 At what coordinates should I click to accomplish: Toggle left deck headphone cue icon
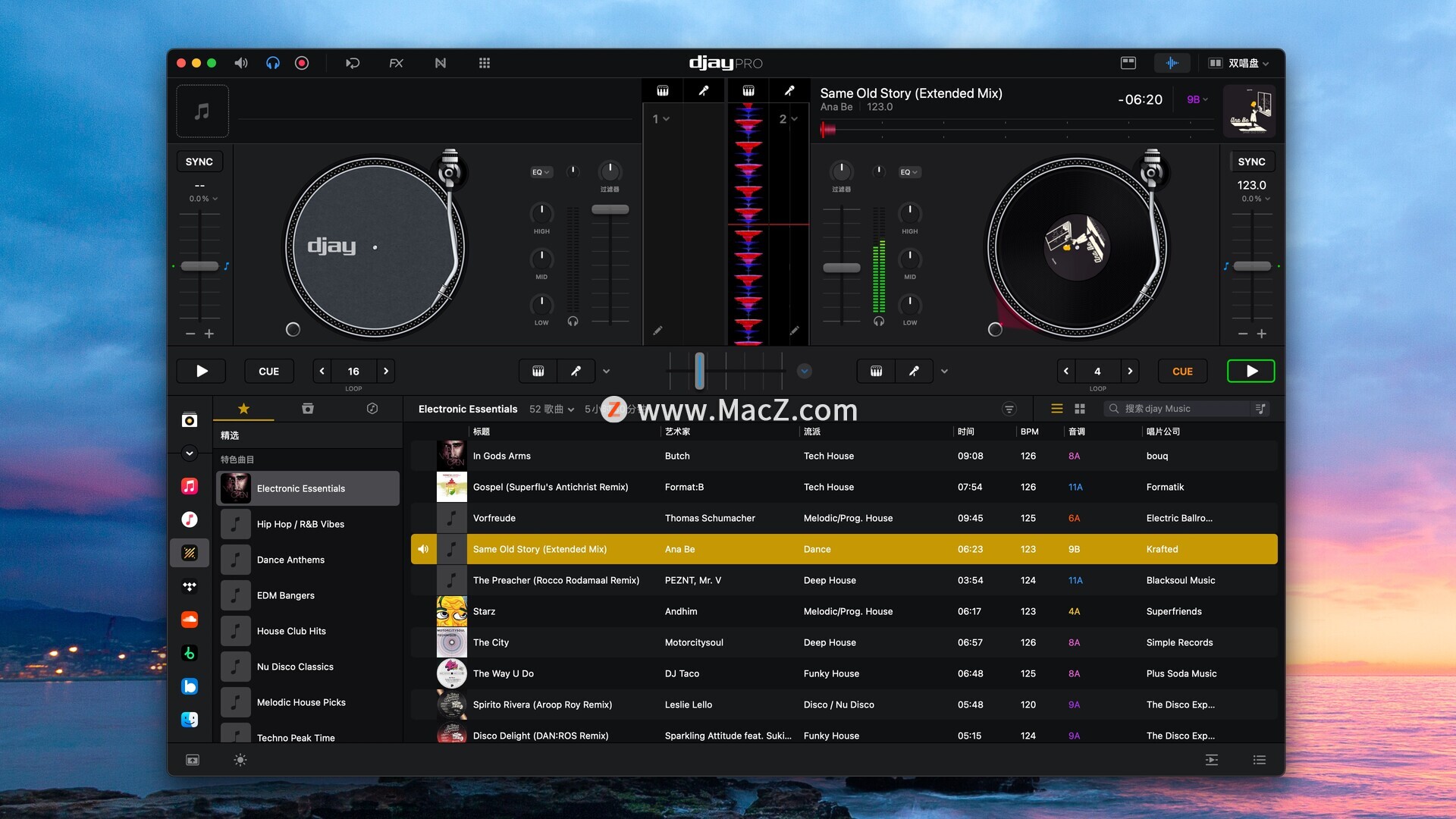573,322
